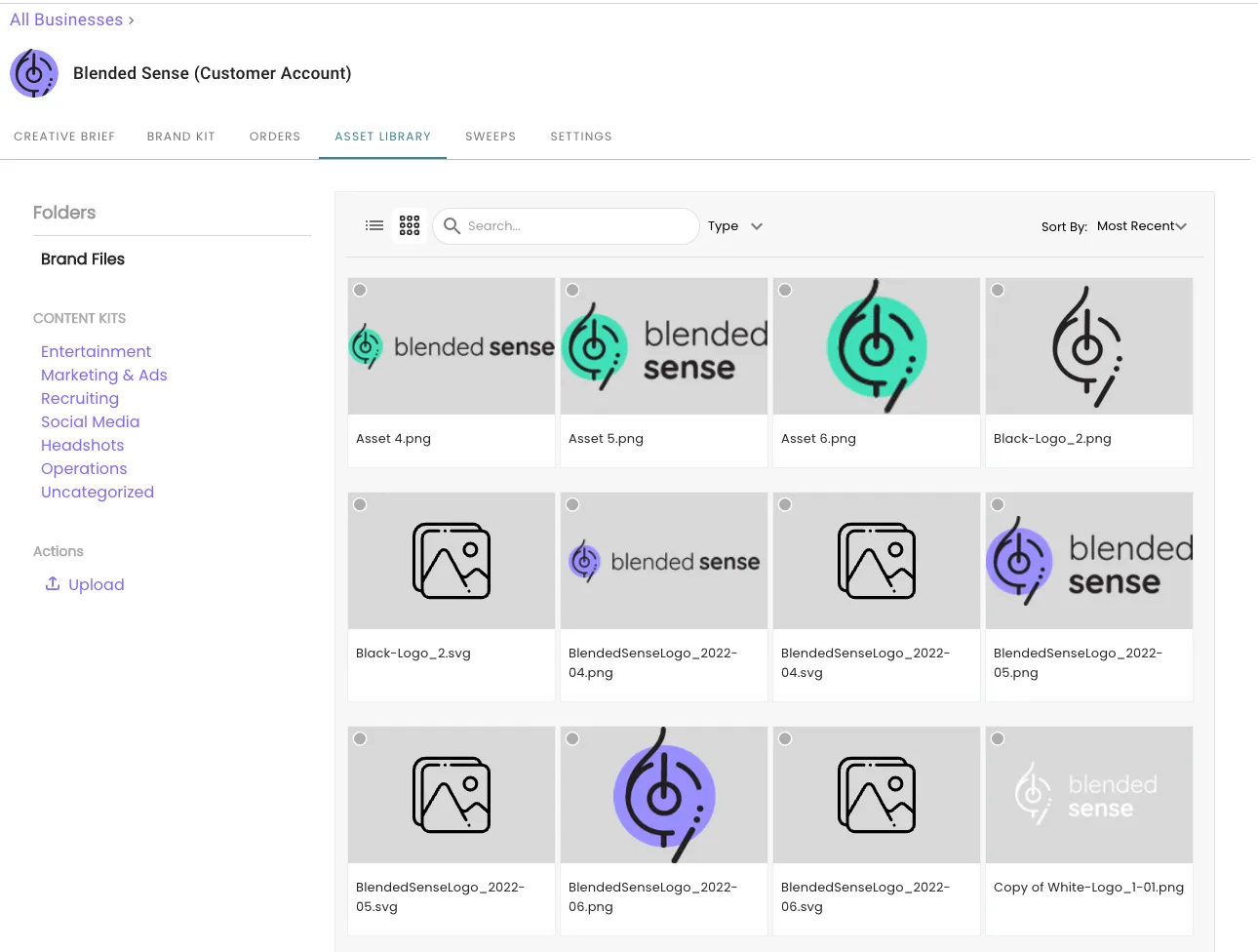Open the Asset 6.png thumbnail
This screenshot has height=952, width=1258.
(x=877, y=346)
